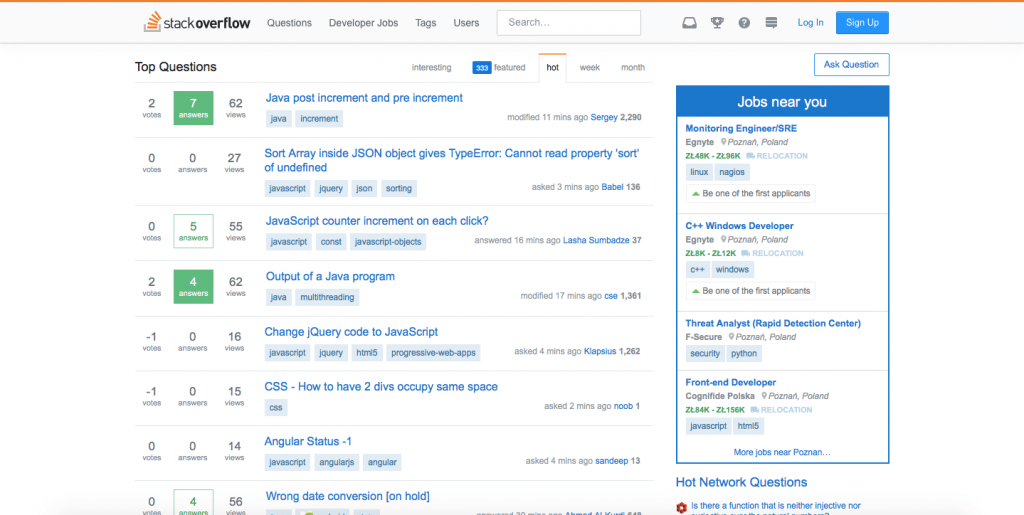The width and height of the screenshot is (1024, 515).
Task: Open the Monitoring Engineer/SRE job
Action: (741, 129)
